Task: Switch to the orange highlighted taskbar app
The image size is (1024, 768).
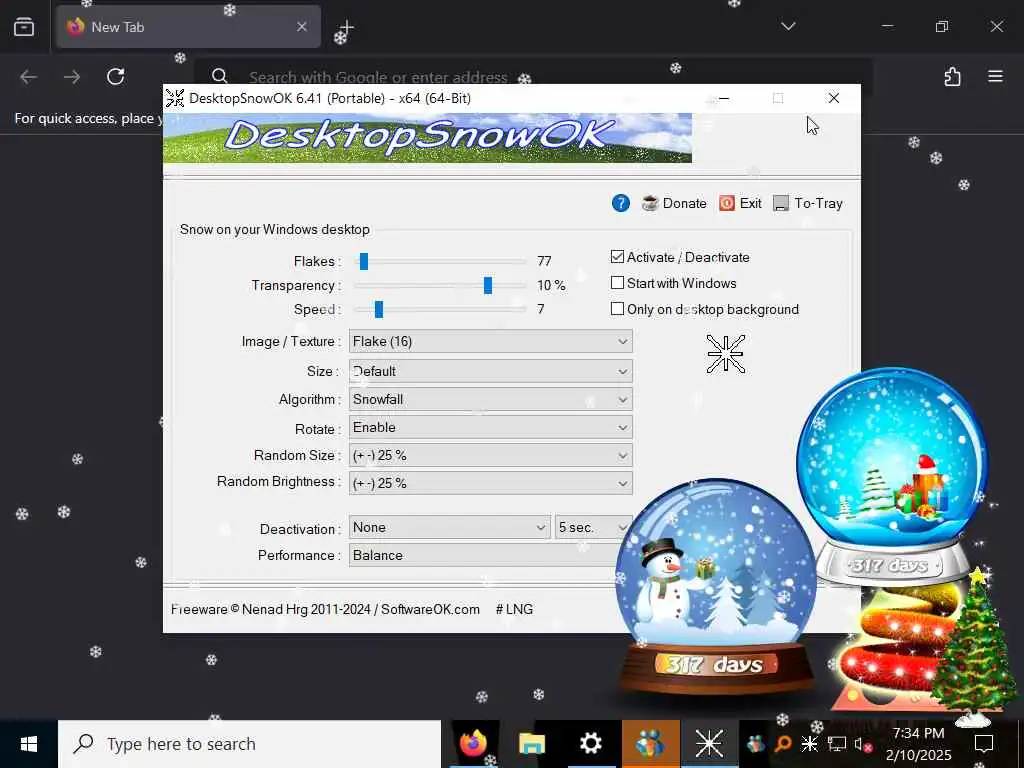Action: click(650, 744)
